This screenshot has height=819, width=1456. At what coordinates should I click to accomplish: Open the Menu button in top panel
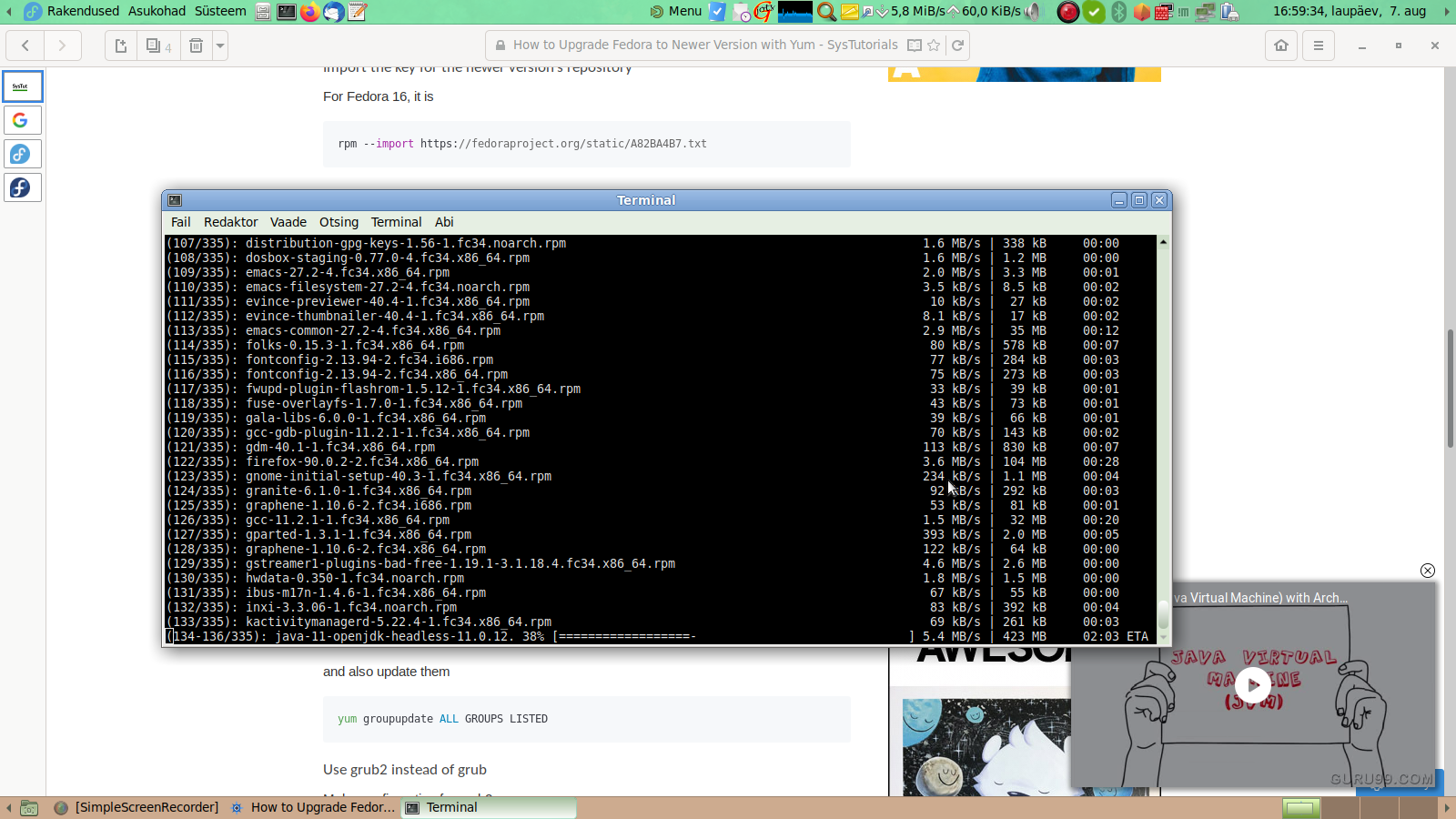(675, 11)
